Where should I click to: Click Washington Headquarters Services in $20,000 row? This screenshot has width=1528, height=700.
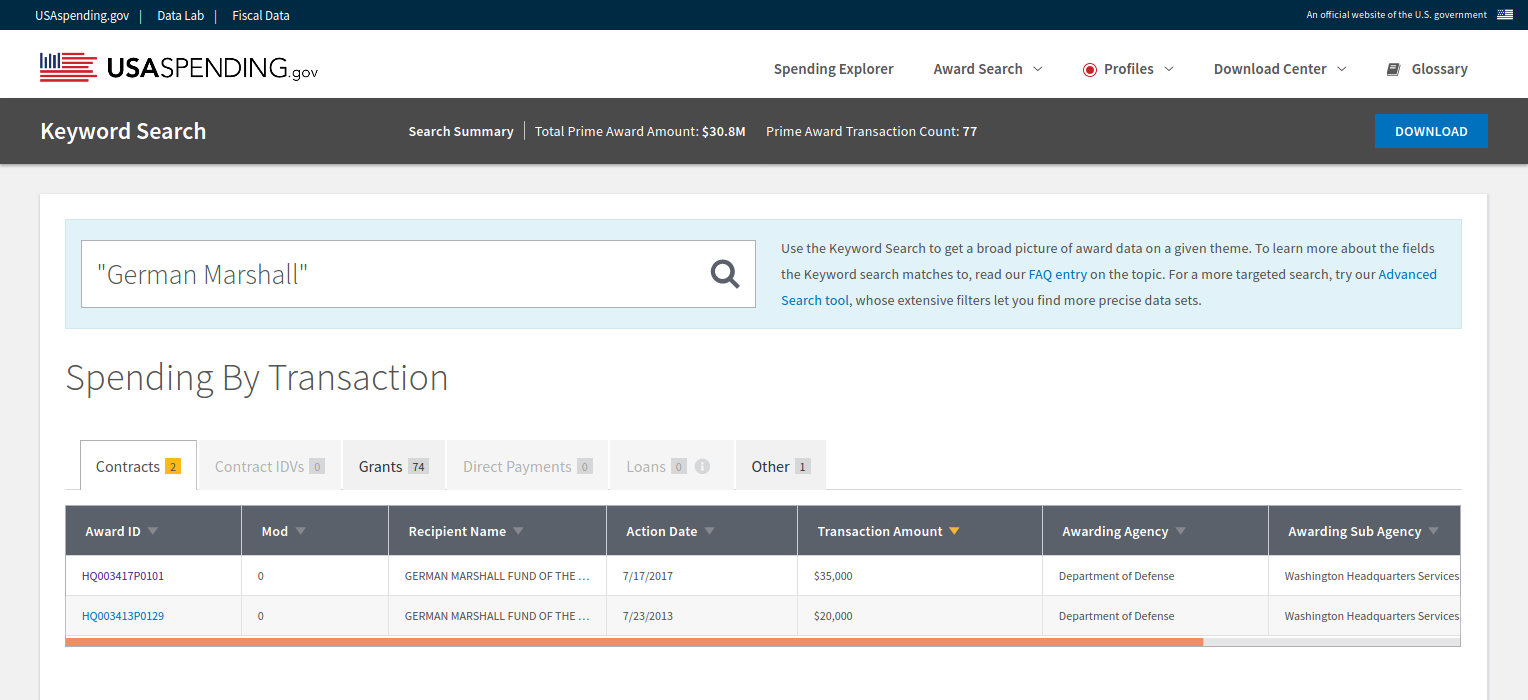pyautogui.click(x=1372, y=616)
